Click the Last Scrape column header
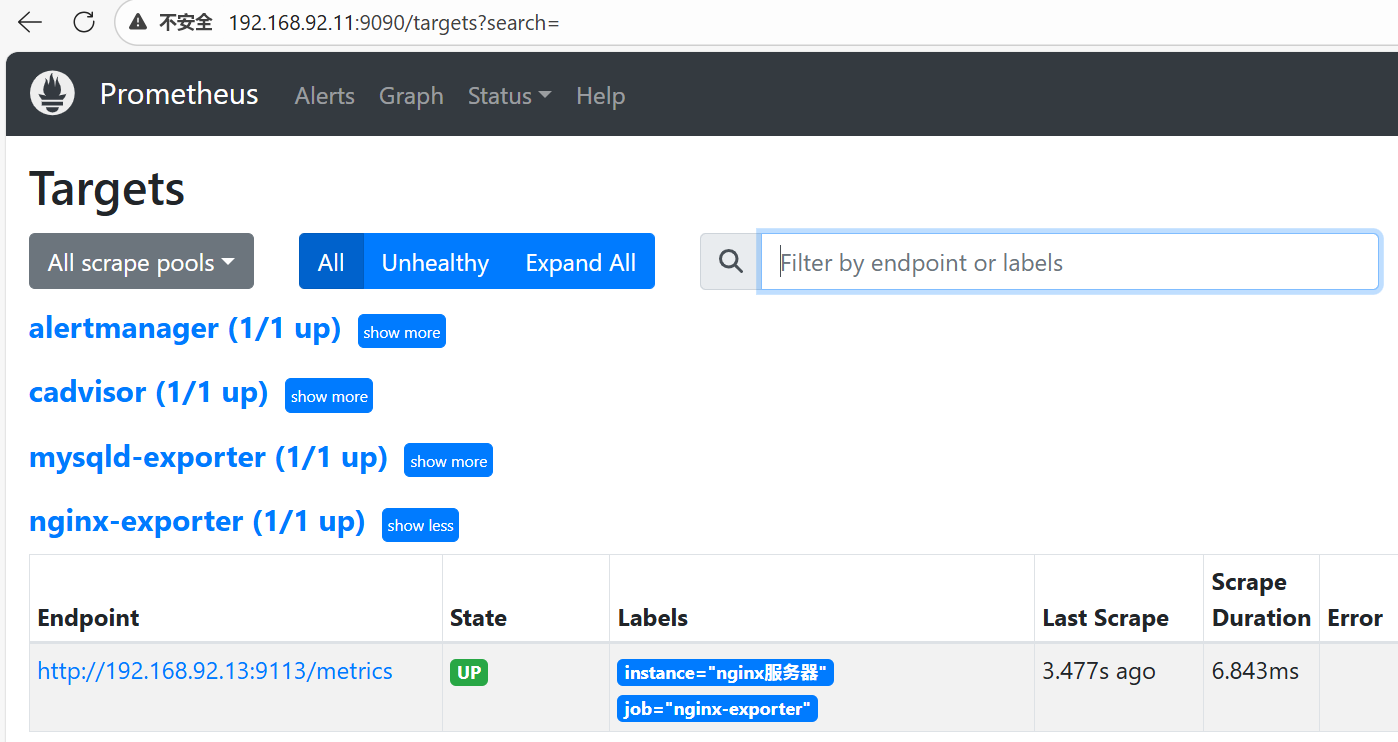This screenshot has height=742, width=1398. click(x=1105, y=618)
